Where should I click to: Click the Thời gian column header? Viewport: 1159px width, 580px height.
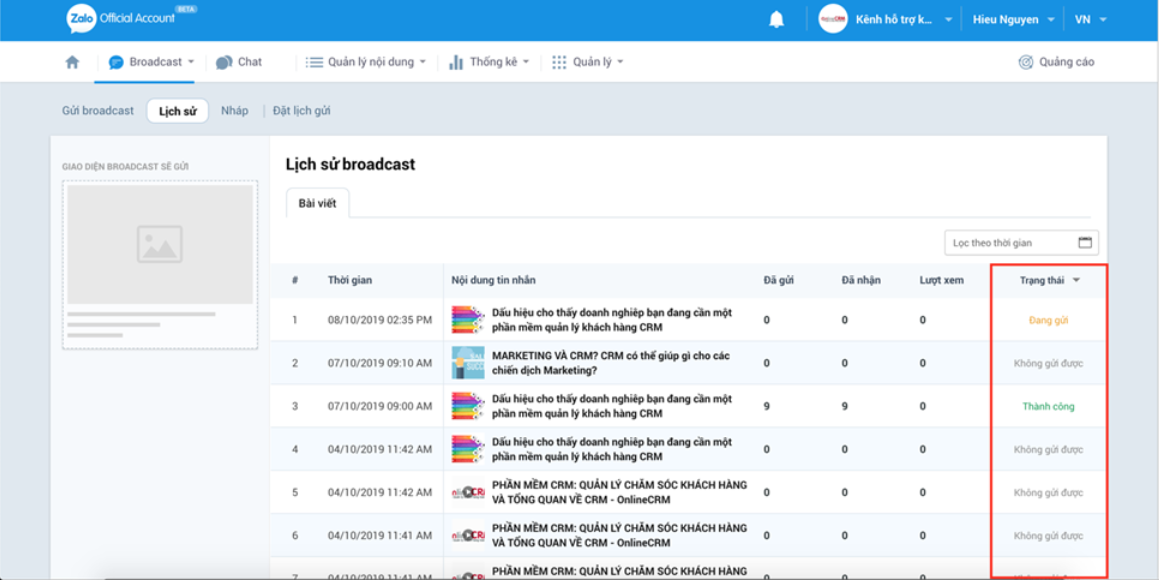click(x=350, y=280)
